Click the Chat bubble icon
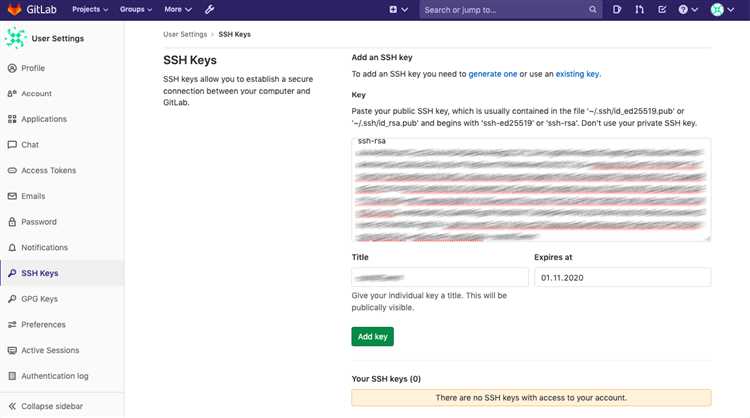Screen dimensions: 750x418 point(12,144)
